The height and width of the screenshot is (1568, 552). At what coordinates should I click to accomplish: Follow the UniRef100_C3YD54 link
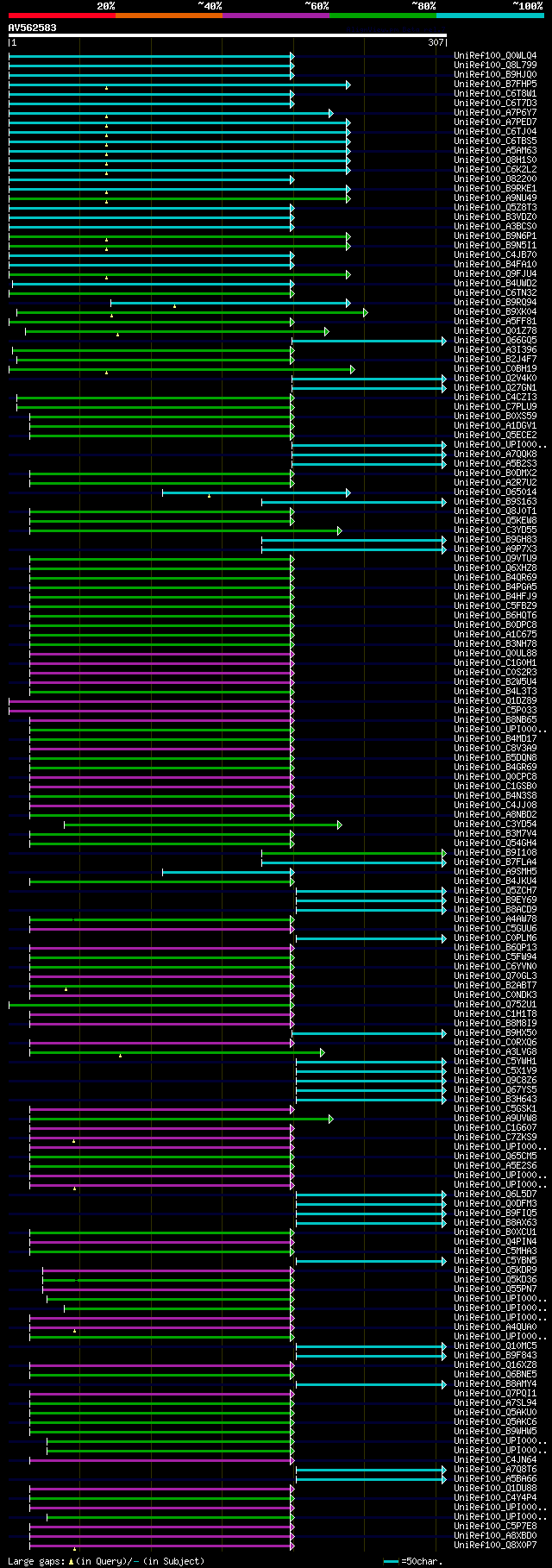[x=495, y=825]
